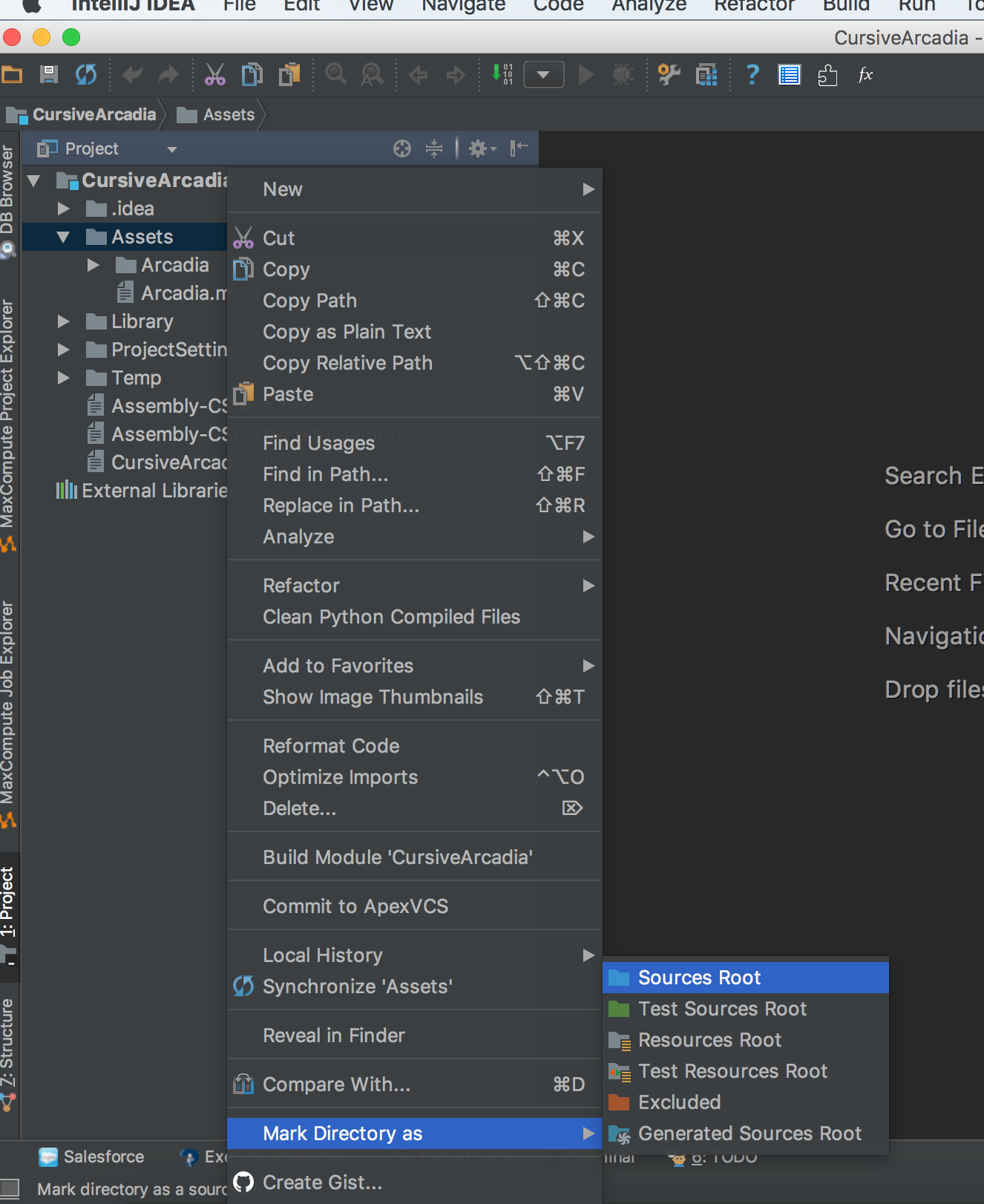
Task: Mark directory as Excluded
Action: click(746, 1102)
